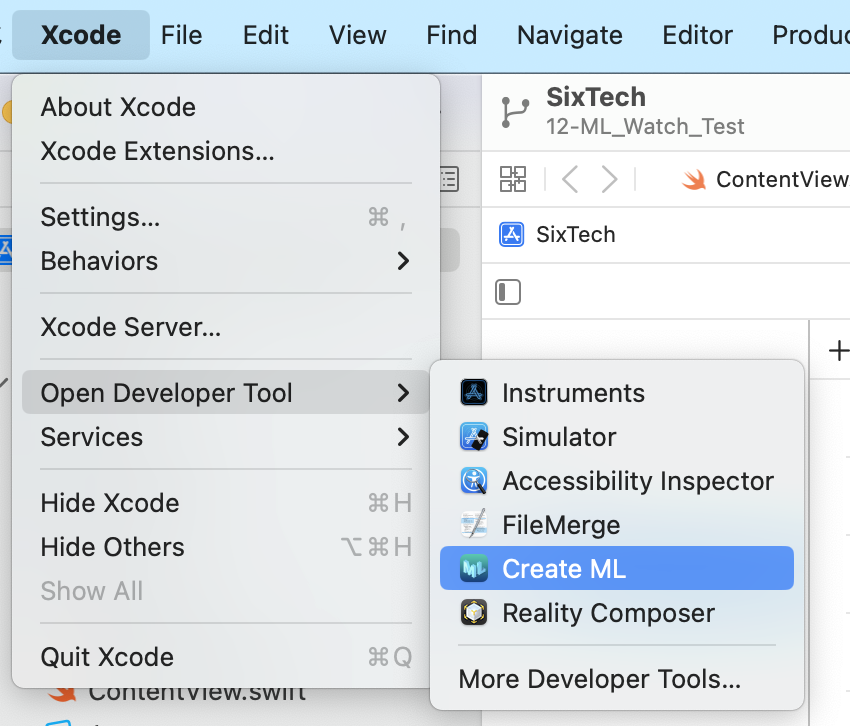
Task: Click the SixTech project icon in breadcrumb
Action: click(512, 235)
